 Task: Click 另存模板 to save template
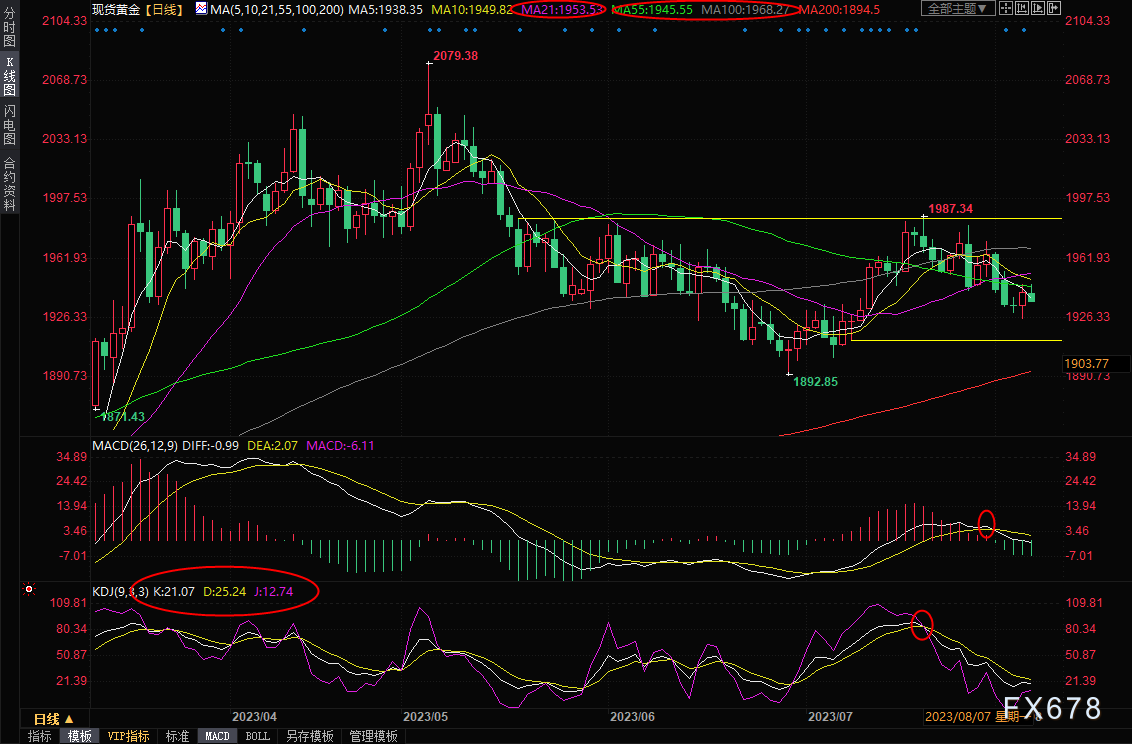click(x=309, y=736)
